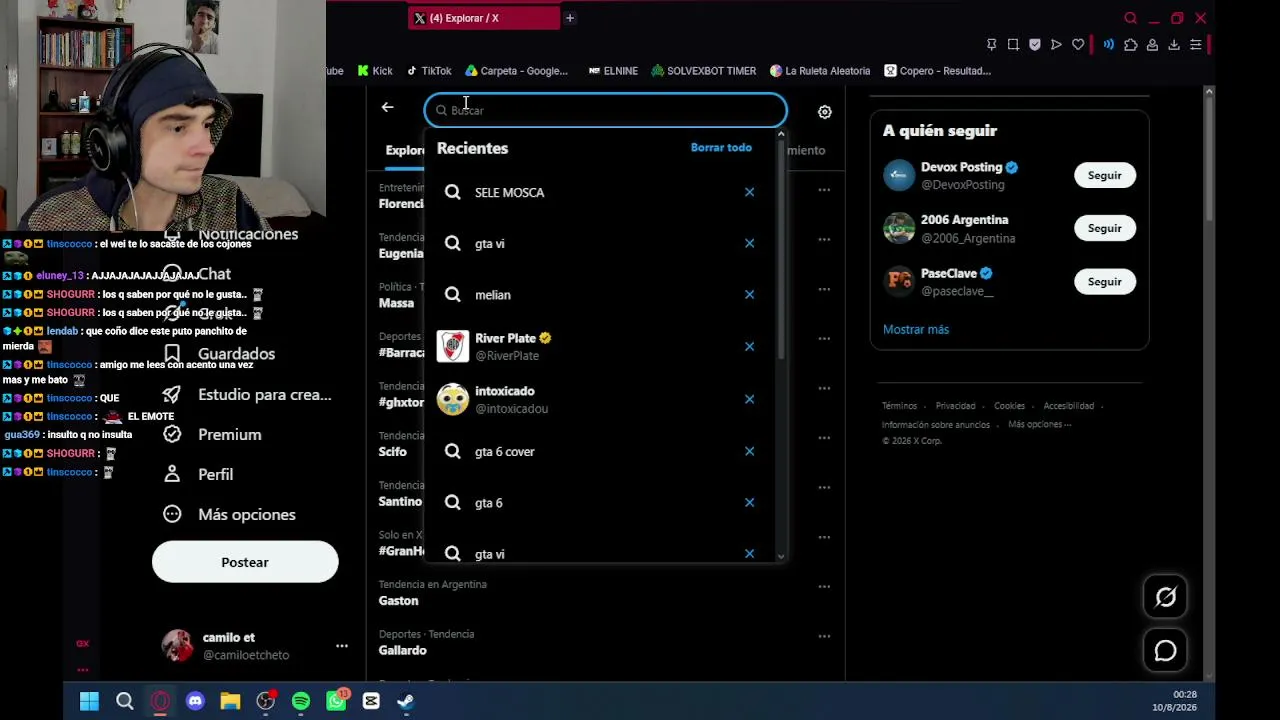1280x720 pixels.
Task: Open account menu dots next to camilo et
Action: click(x=341, y=646)
